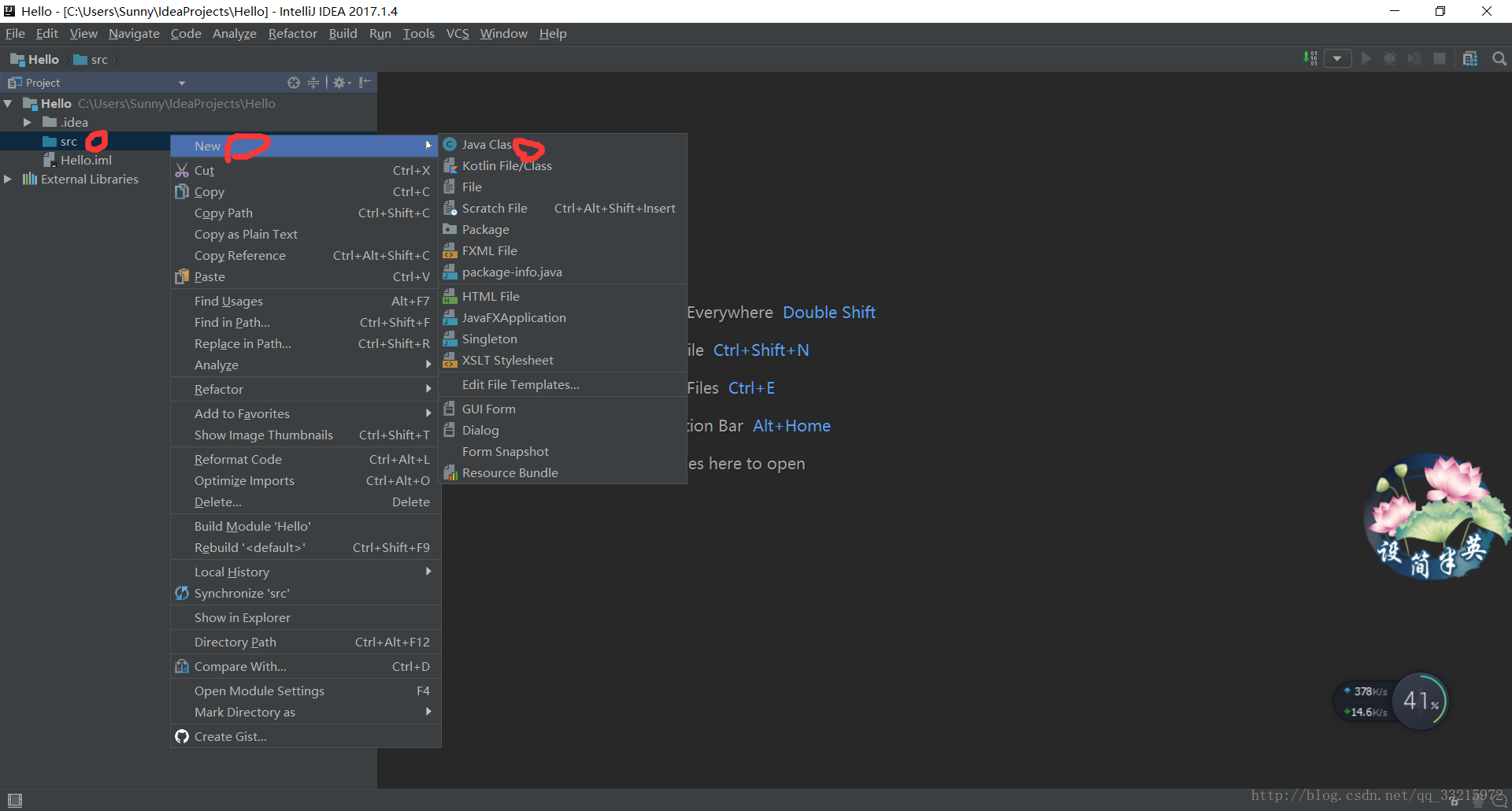The height and width of the screenshot is (811, 1512).
Task: Click the Make Project build icon
Action: pyautogui.click(x=1310, y=59)
